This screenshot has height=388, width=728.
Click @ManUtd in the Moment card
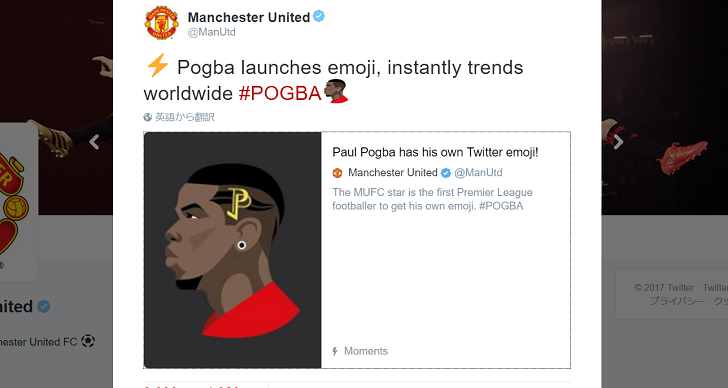tap(478, 173)
